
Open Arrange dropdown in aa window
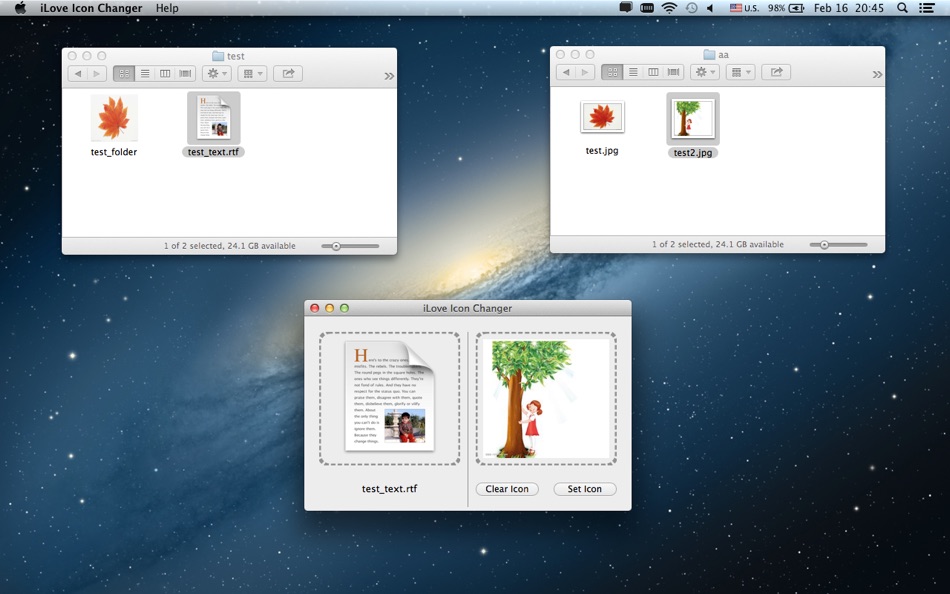pos(740,72)
